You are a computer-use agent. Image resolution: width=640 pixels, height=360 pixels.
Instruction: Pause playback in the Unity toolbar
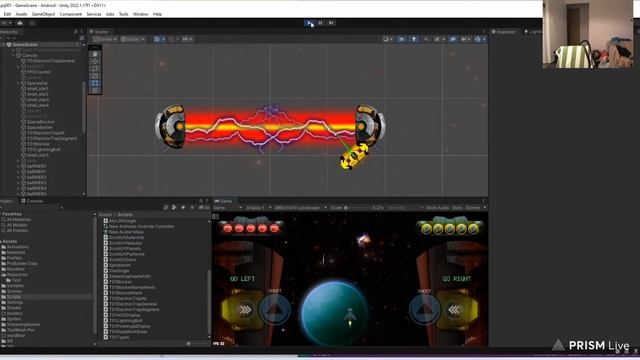[321, 23]
